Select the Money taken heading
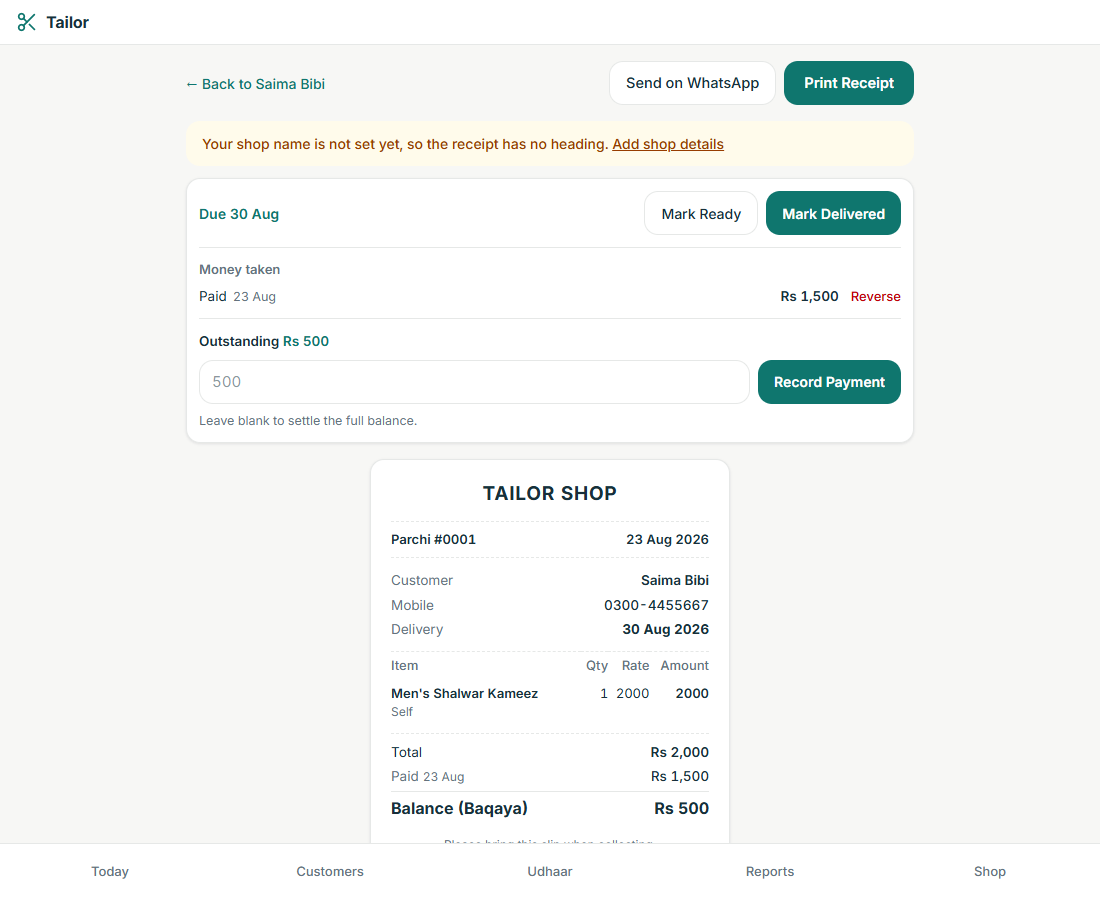 239,269
